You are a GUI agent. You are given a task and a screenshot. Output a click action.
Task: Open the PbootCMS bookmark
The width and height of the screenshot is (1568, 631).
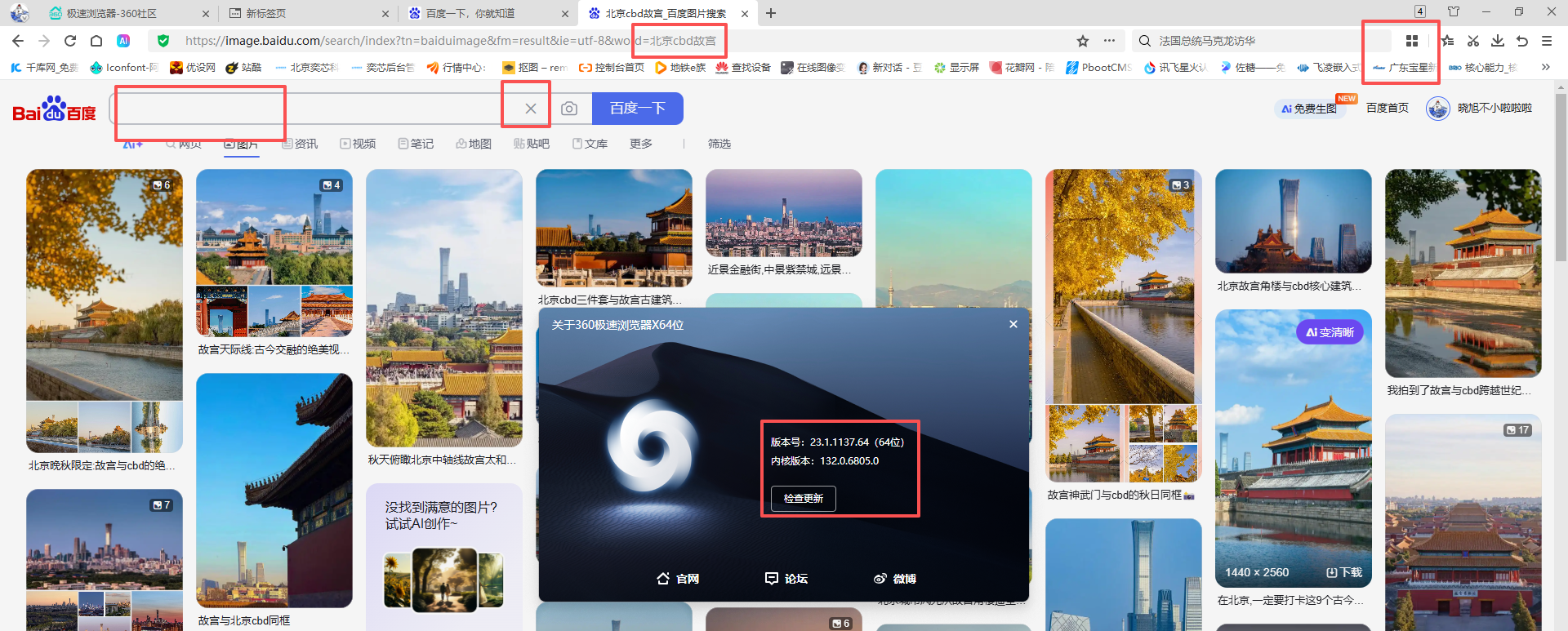tap(1098, 67)
